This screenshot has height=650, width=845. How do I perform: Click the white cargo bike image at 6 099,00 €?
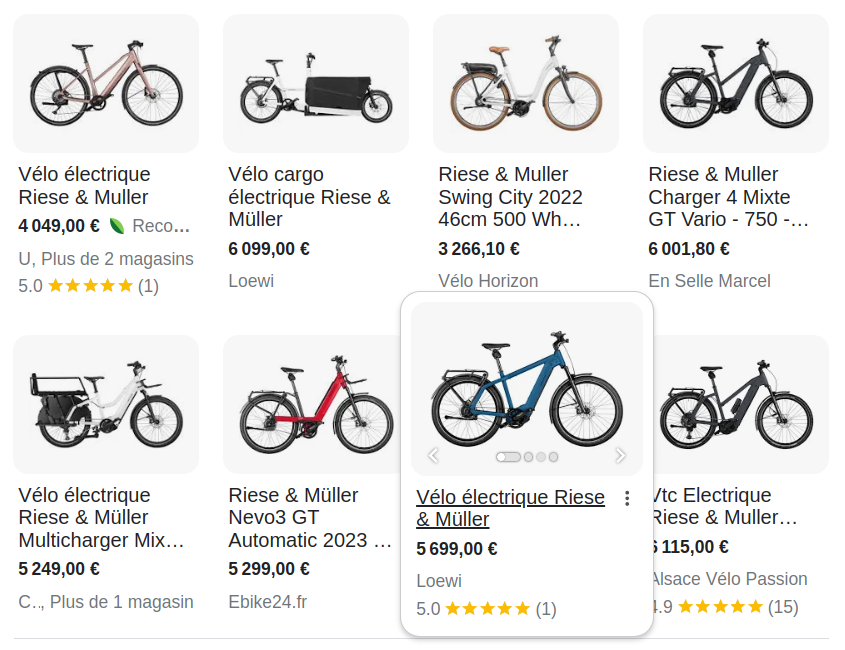(x=315, y=84)
